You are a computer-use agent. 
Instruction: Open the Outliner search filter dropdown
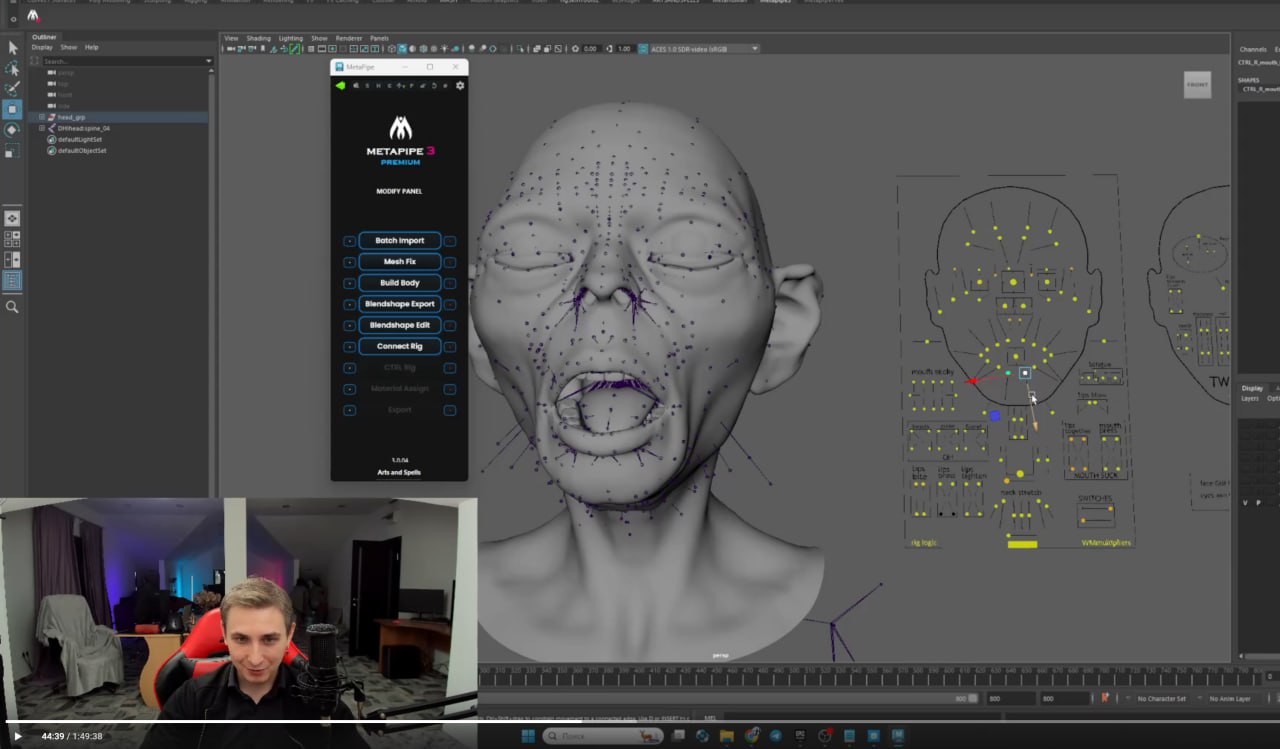click(209, 61)
